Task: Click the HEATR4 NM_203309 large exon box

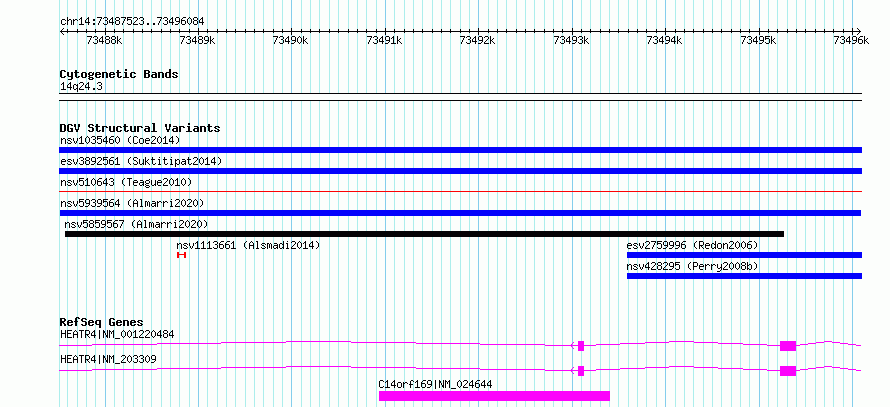Action: [x=788, y=371]
